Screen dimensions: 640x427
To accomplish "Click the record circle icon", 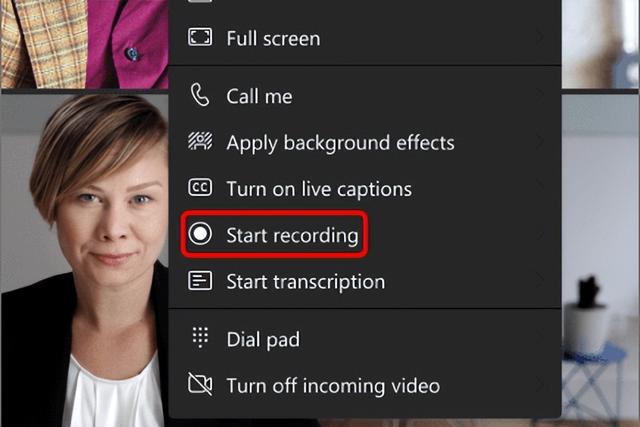I will [200, 234].
